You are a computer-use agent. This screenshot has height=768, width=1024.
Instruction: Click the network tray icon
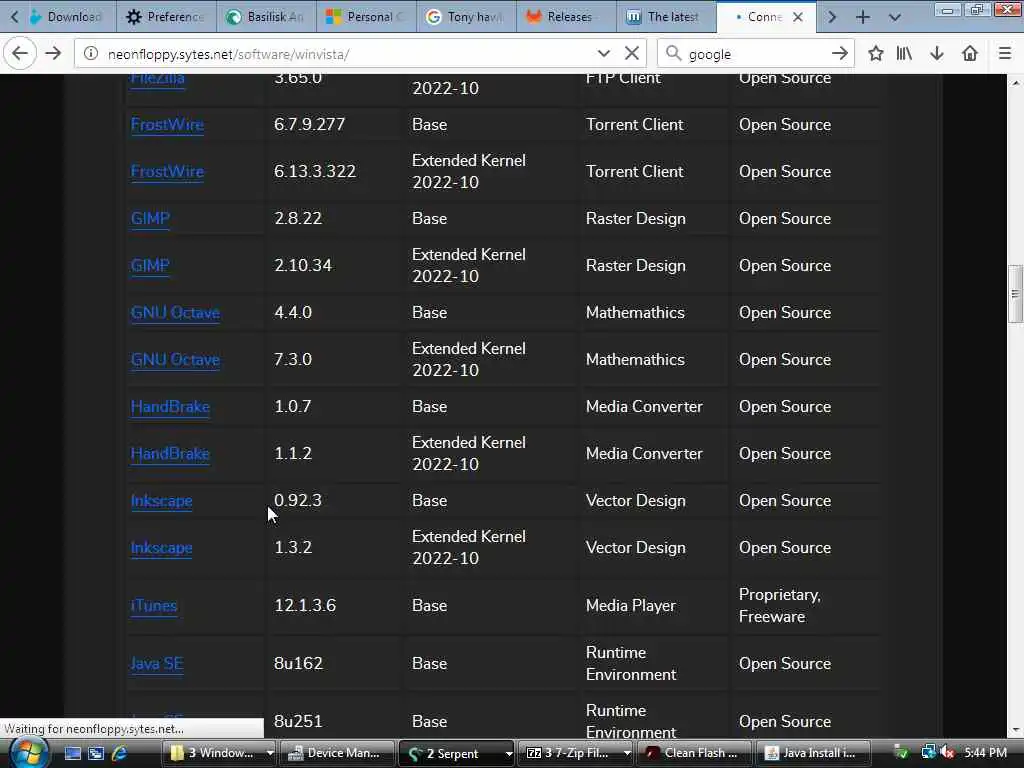[928, 753]
